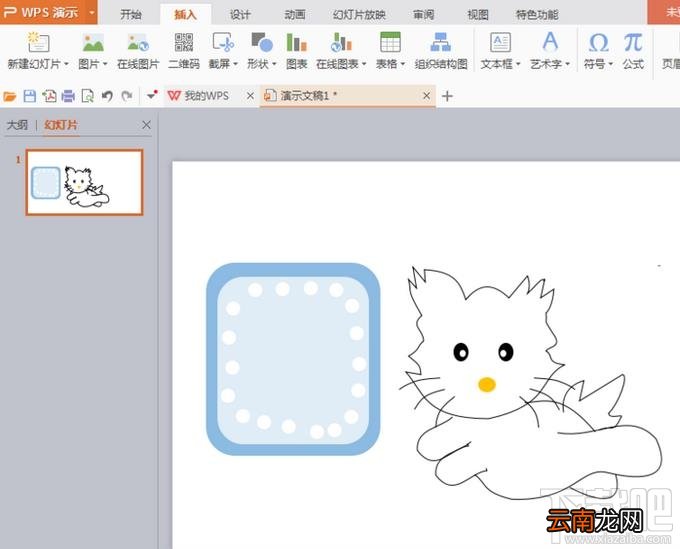680x549 pixels.
Task: Insert a formula (公式) icon
Action: tap(633, 51)
